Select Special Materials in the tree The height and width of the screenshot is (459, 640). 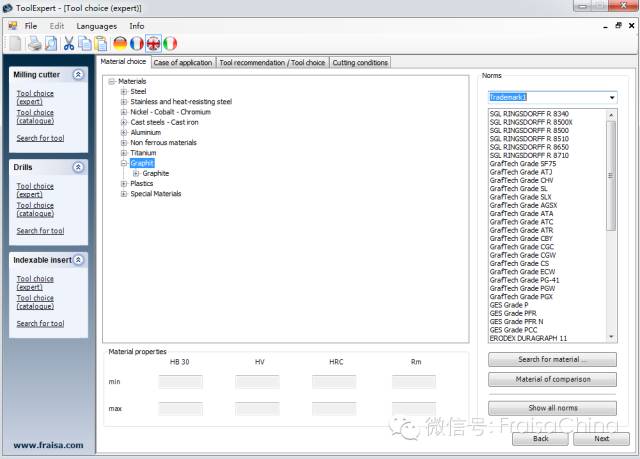coord(156,193)
